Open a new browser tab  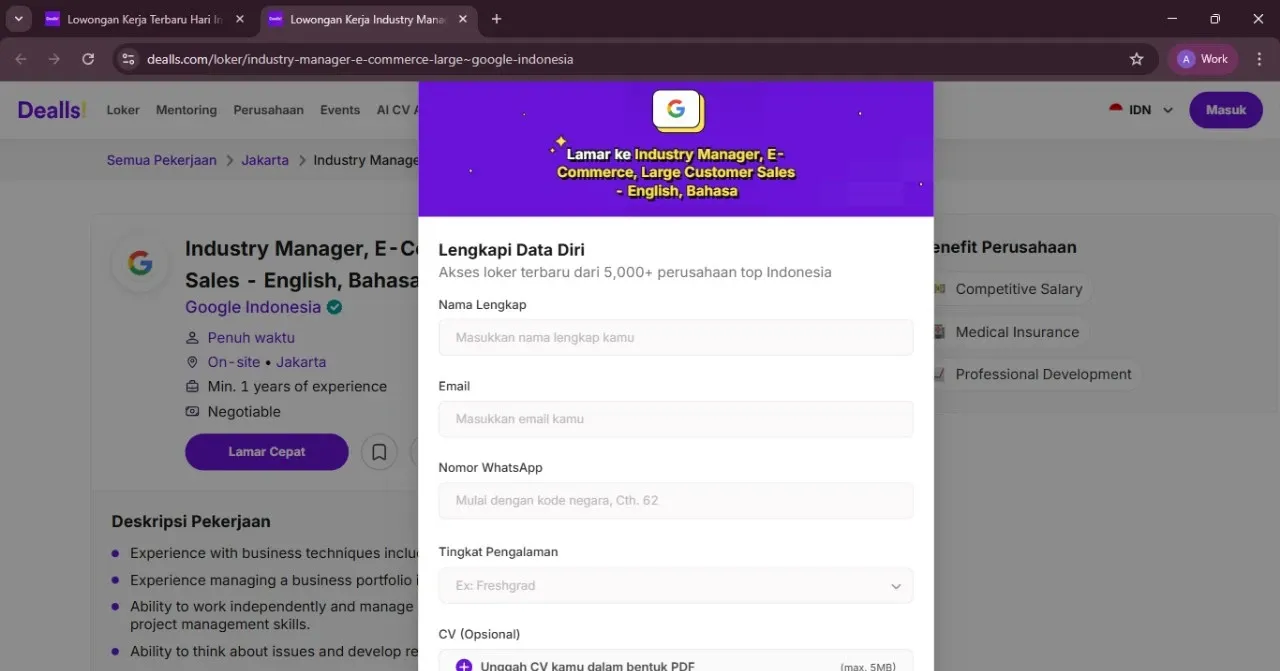[x=497, y=19]
